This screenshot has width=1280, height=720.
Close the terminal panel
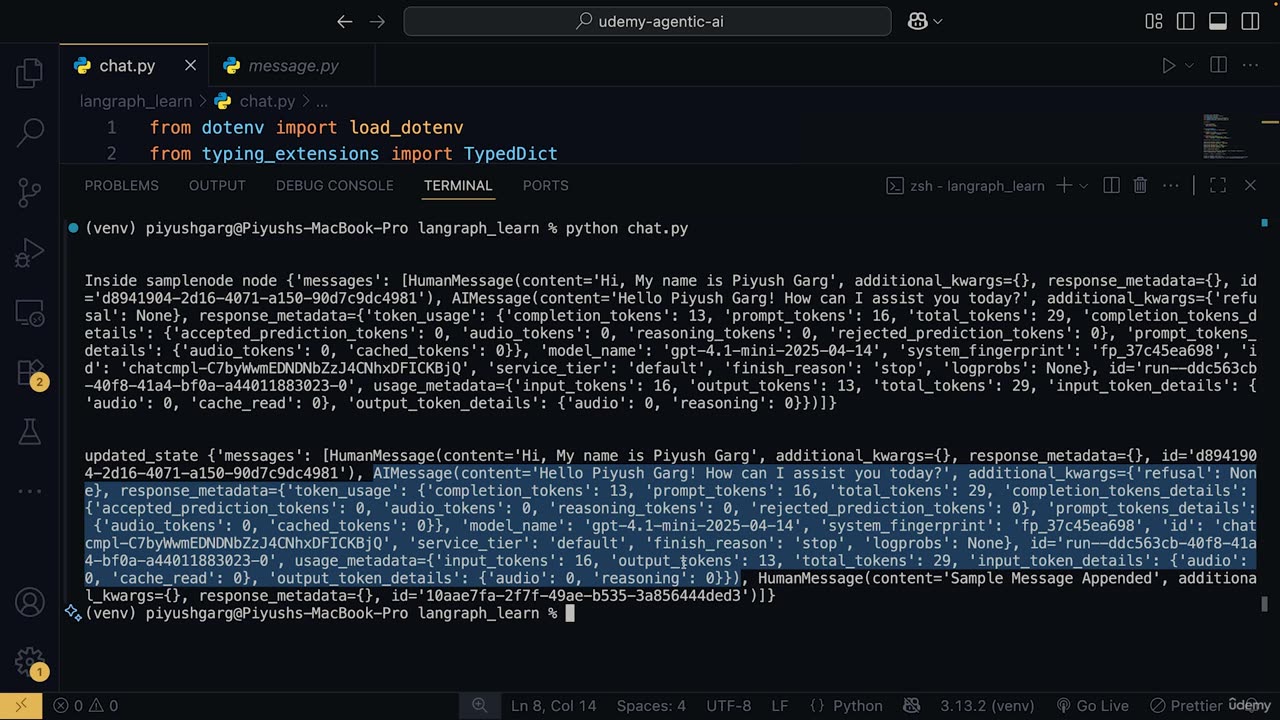coord(1250,185)
